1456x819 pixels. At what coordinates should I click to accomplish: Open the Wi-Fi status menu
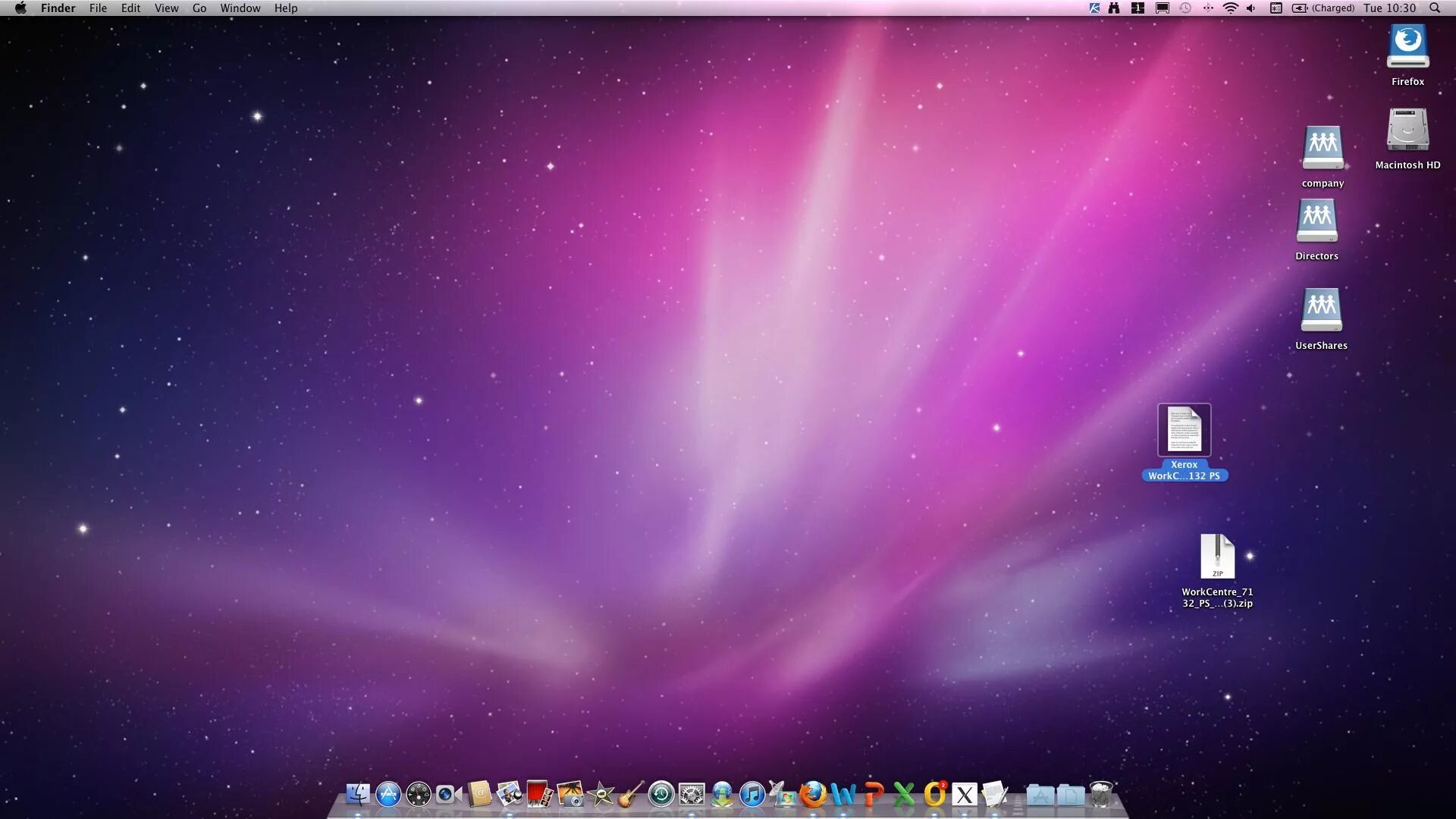tap(1230, 8)
